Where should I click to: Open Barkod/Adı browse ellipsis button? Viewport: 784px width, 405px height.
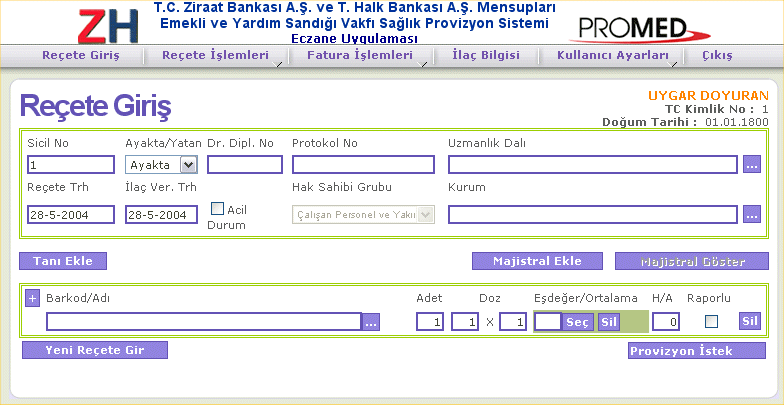pos(370,322)
